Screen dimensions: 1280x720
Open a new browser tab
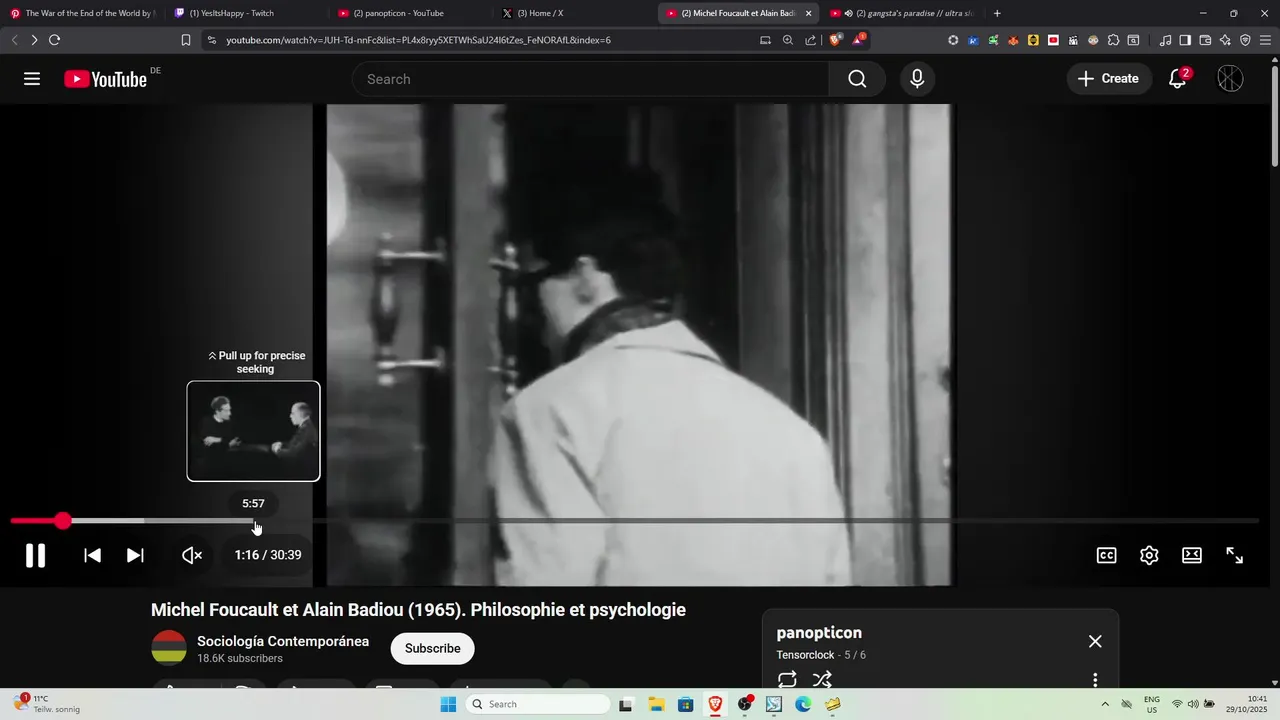click(997, 13)
